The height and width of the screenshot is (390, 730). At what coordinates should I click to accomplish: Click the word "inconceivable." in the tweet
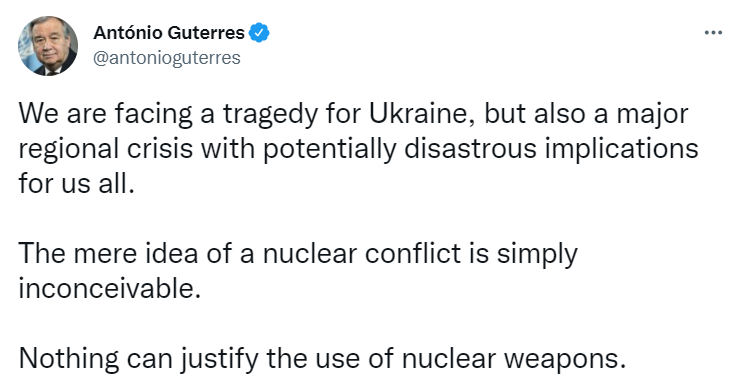[110, 289]
